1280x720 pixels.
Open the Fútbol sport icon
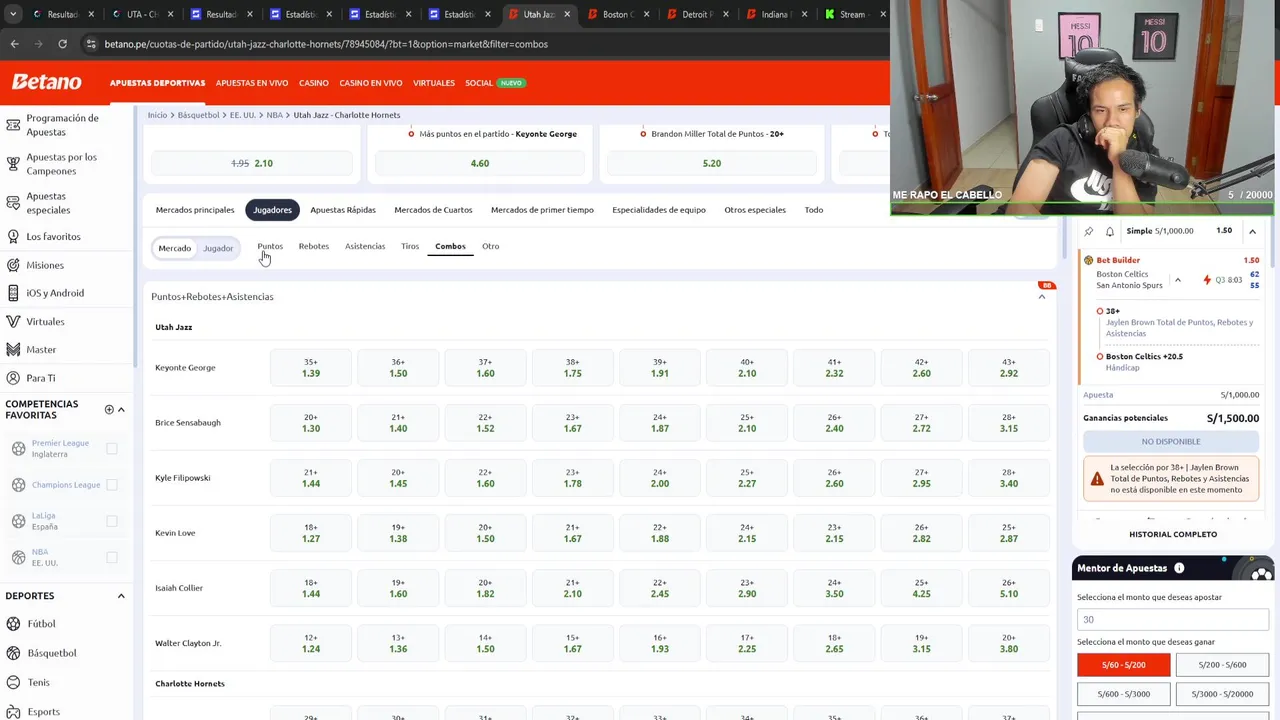click(x=13, y=624)
